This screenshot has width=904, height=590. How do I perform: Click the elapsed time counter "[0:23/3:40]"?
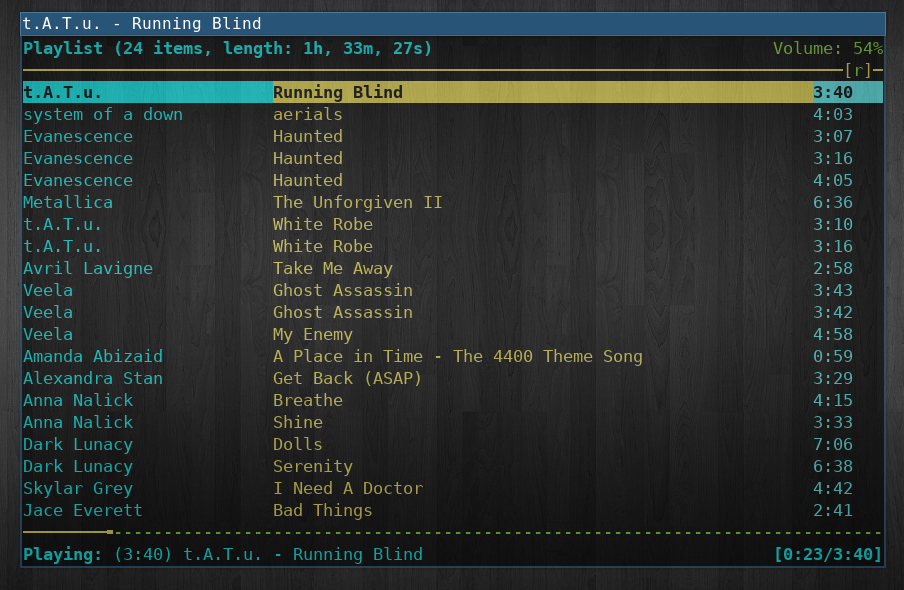[828, 554]
